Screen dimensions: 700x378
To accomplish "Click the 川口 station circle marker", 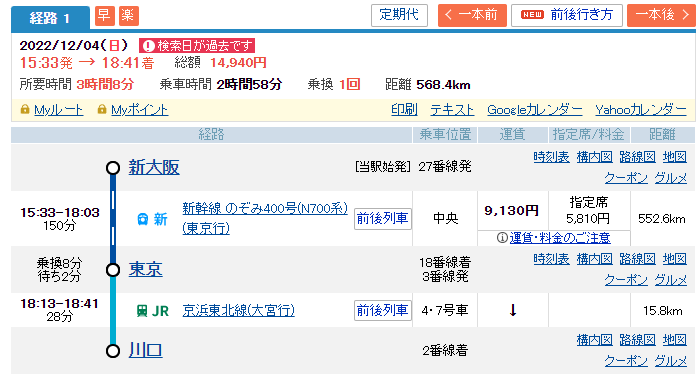I will (113, 351).
